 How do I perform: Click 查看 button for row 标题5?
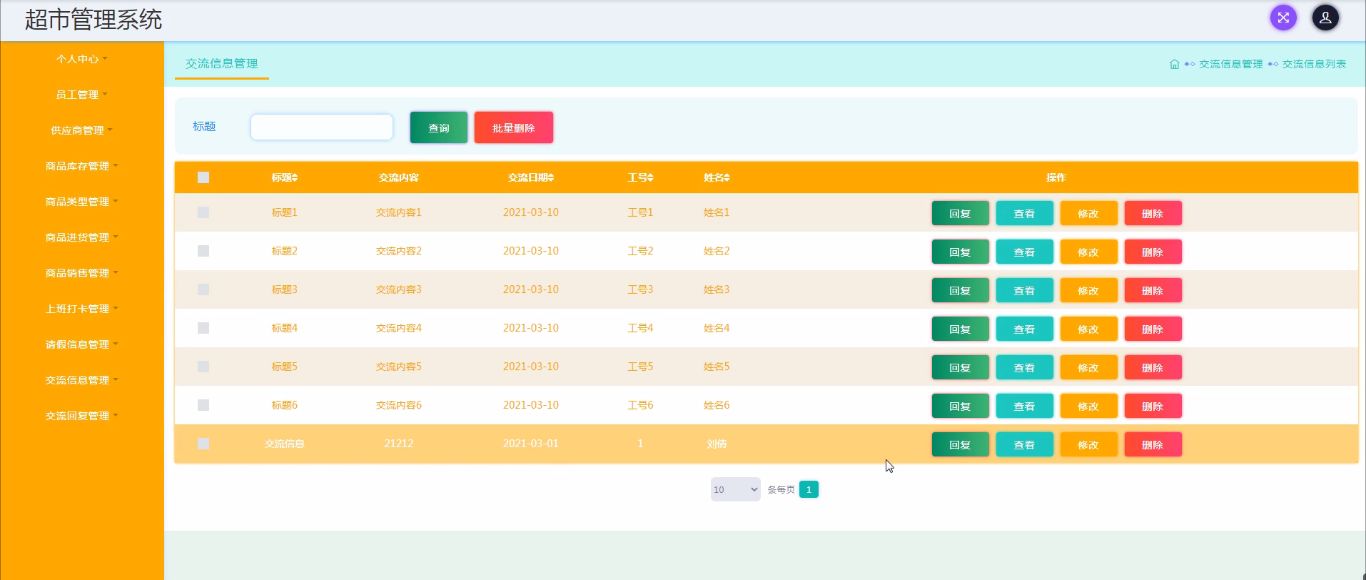pyautogui.click(x=1024, y=367)
